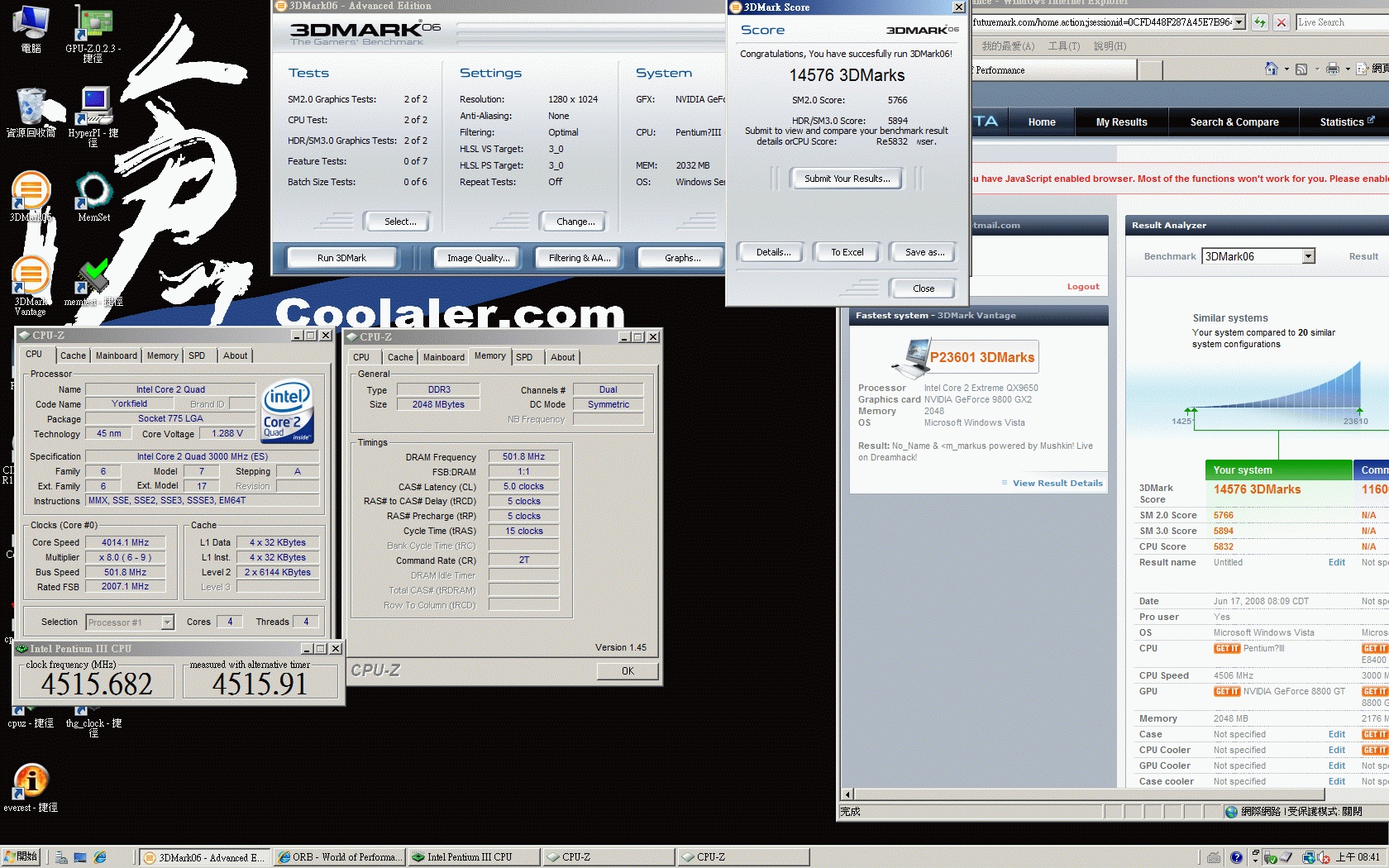Go to Home in site navigation

(1042, 122)
